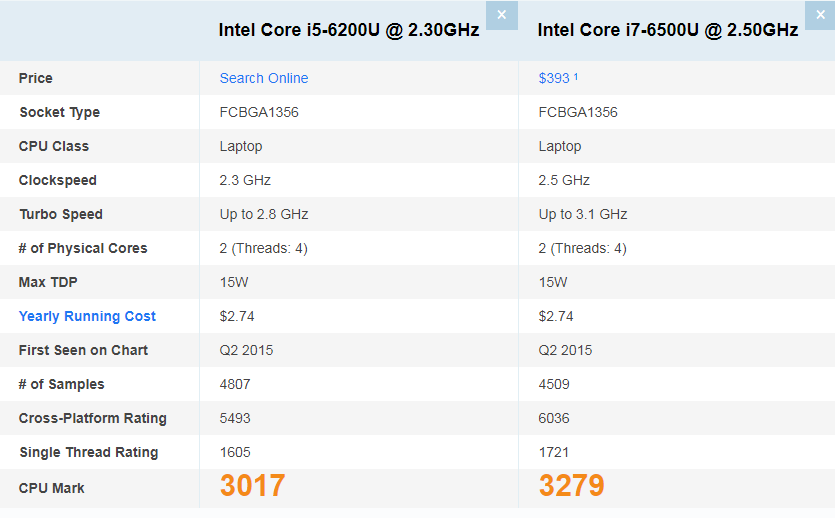Click the Intel Core i5-6200U heading

click(x=349, y=30)
